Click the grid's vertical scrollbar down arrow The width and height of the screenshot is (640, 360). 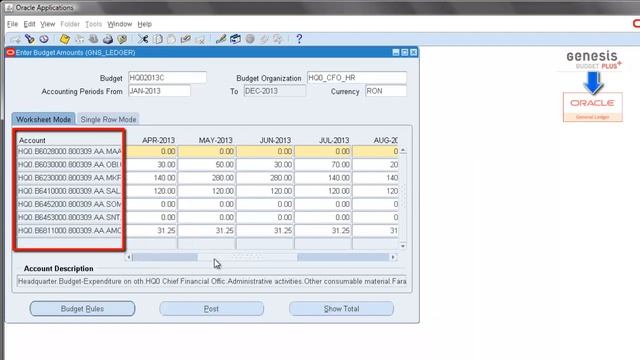tap(403, 246)
